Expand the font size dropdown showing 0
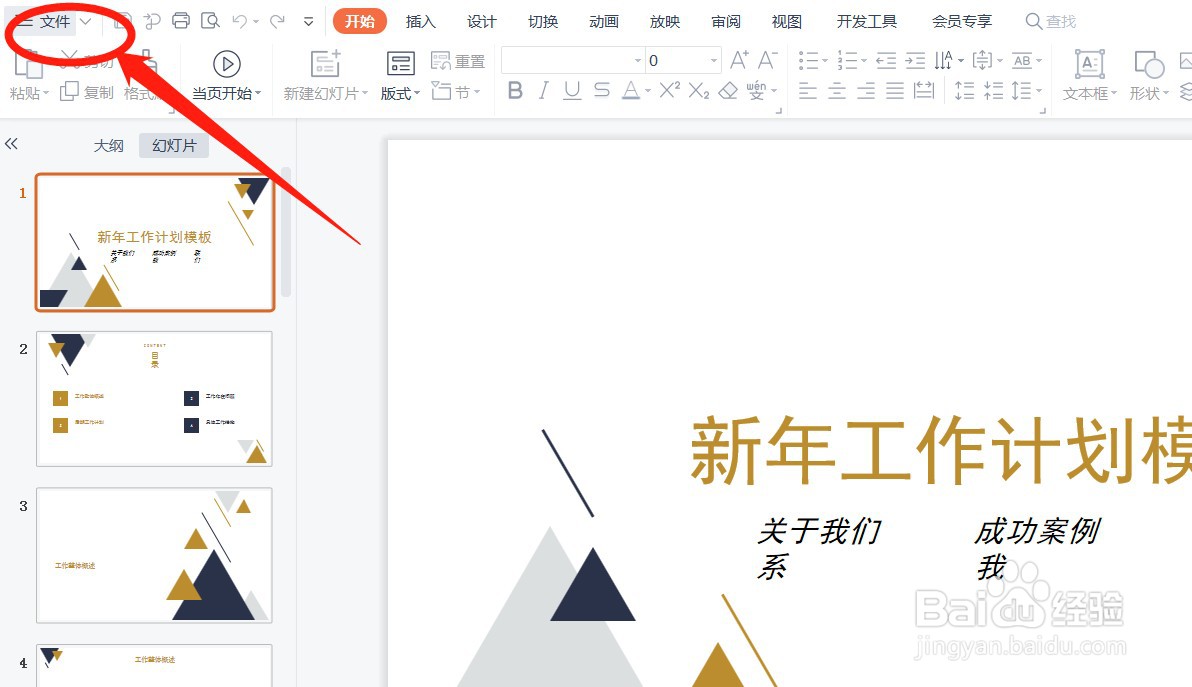 click(x=714, y=60)
